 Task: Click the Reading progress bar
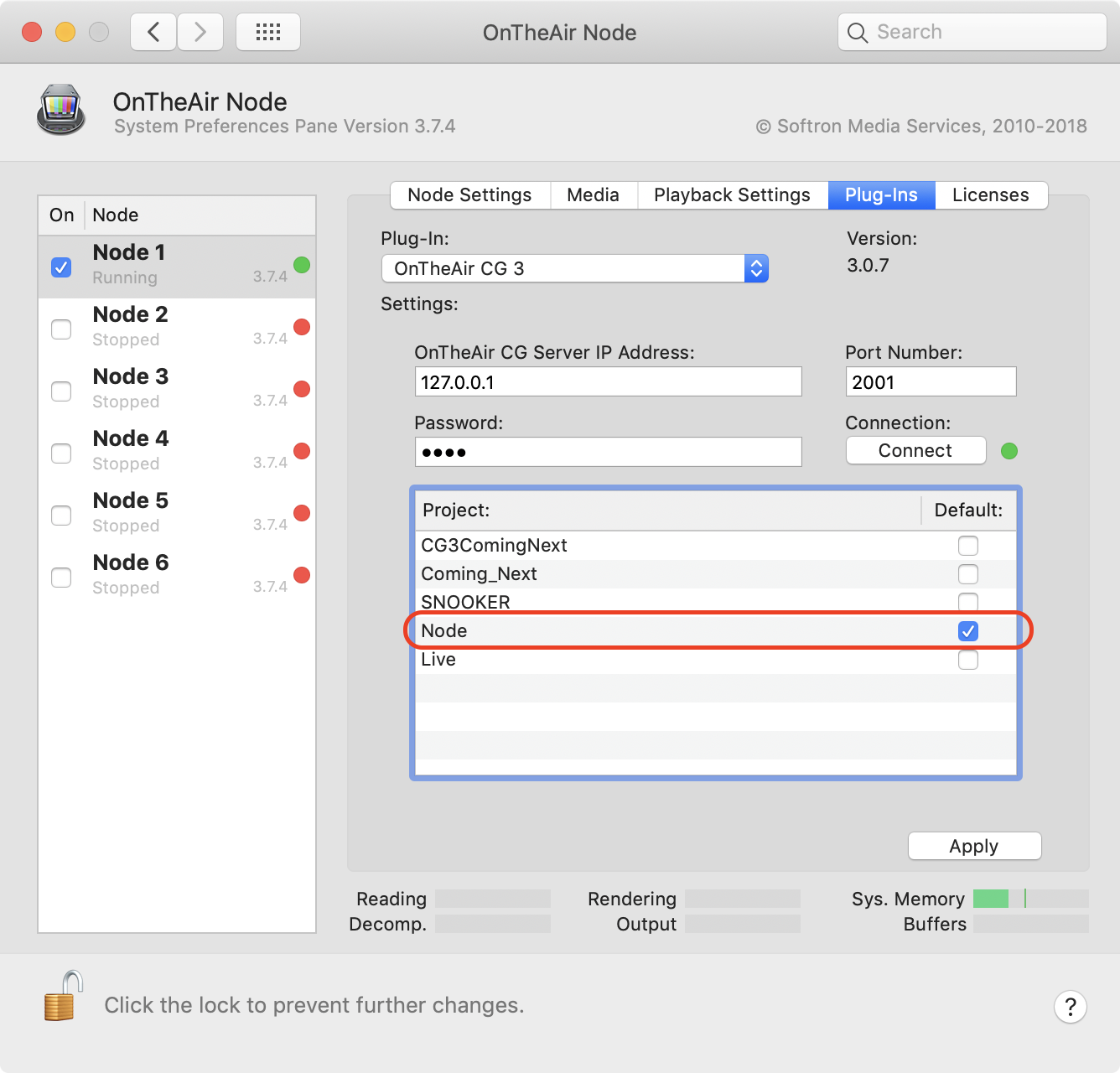pos(493,899)
